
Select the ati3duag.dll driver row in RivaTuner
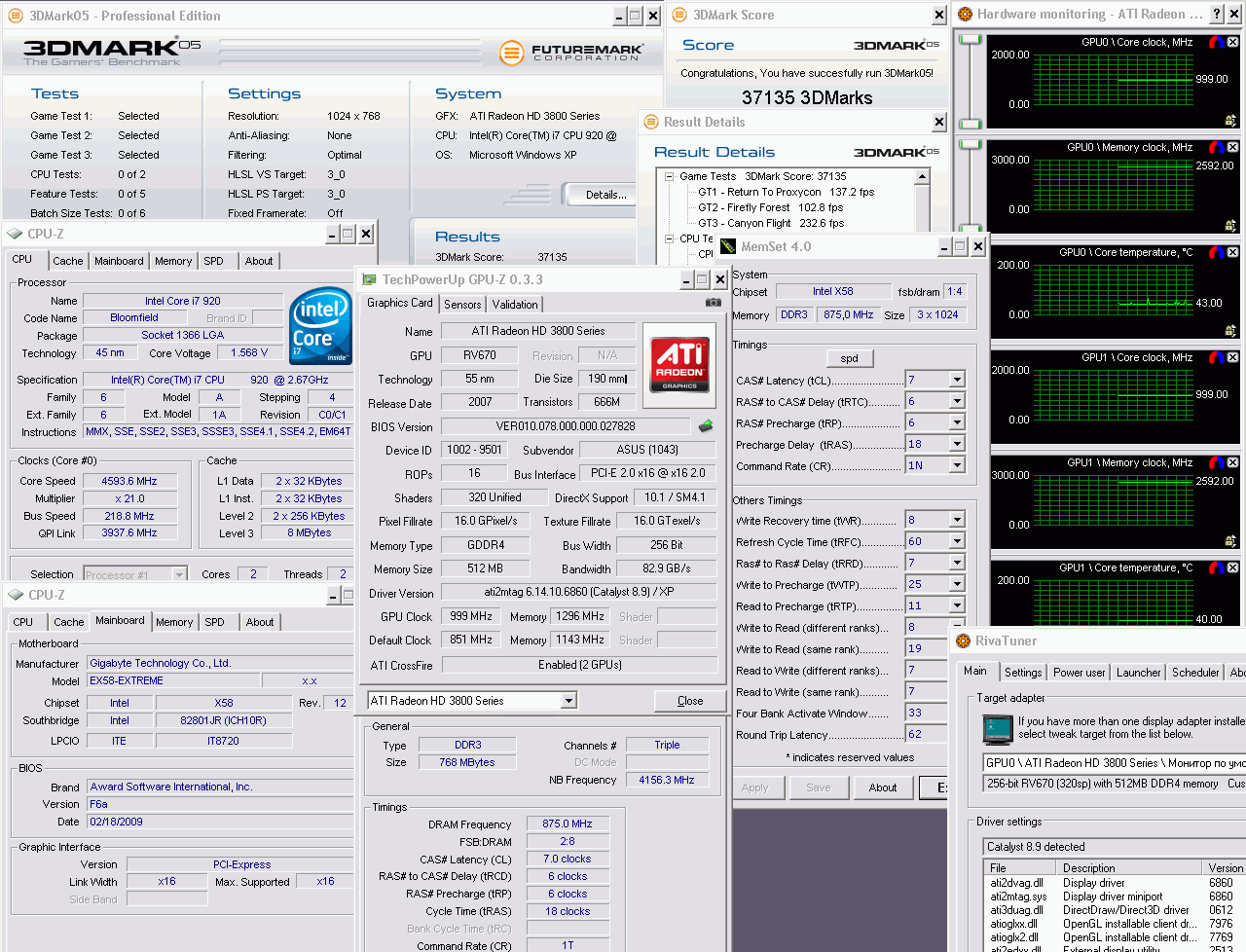point(1115,910)
